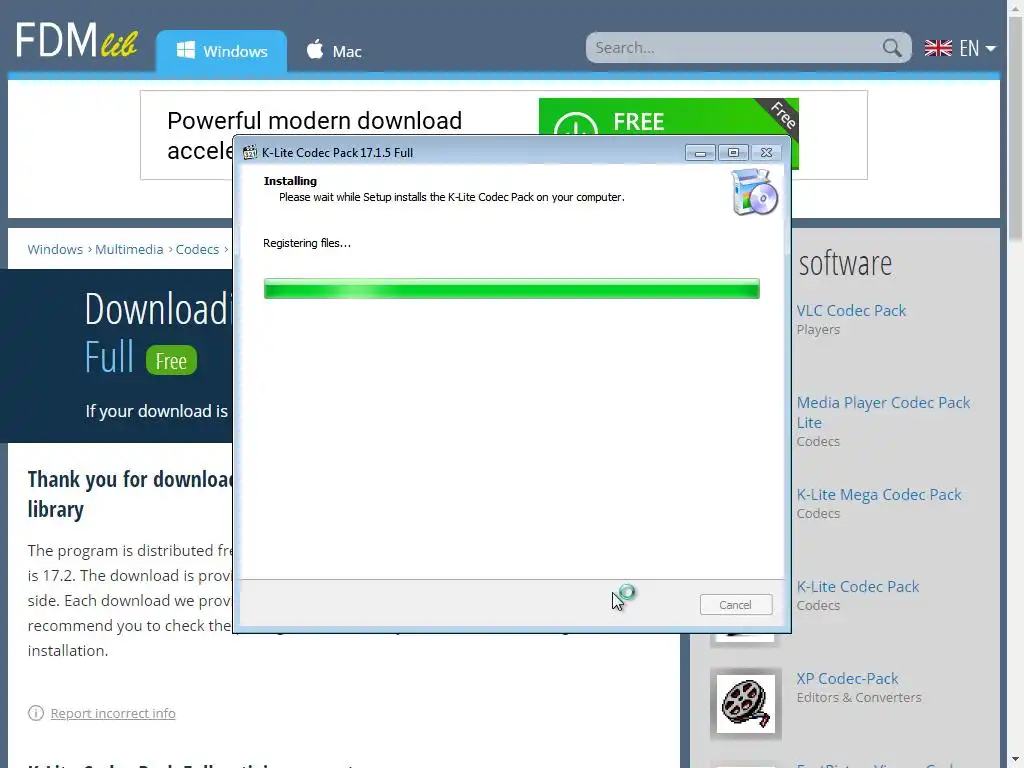
Task: Close the K-Lite installer window
Action: [767, 153]
